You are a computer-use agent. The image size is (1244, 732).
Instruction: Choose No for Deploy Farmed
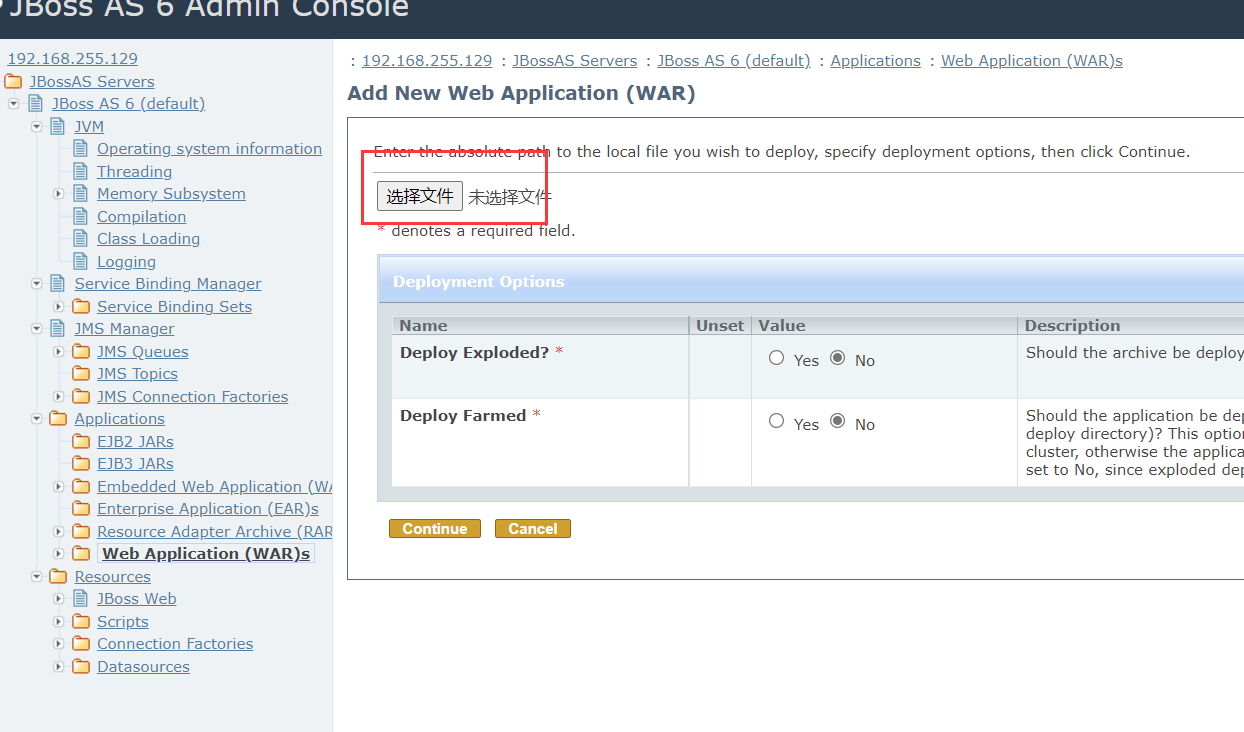(x=837, y=422)
